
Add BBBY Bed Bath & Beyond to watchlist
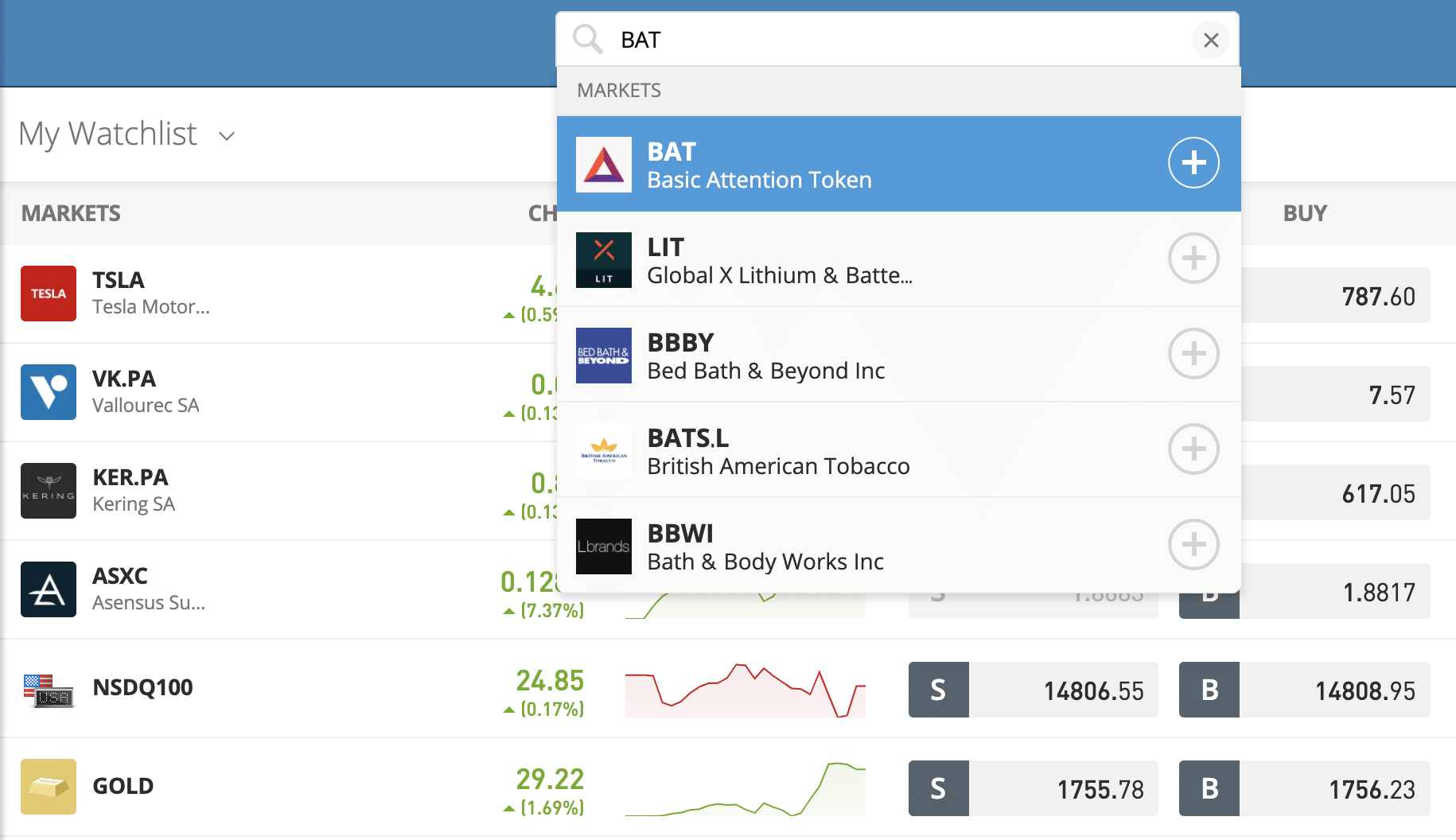pyautogui.click(x=1193, y=354)
